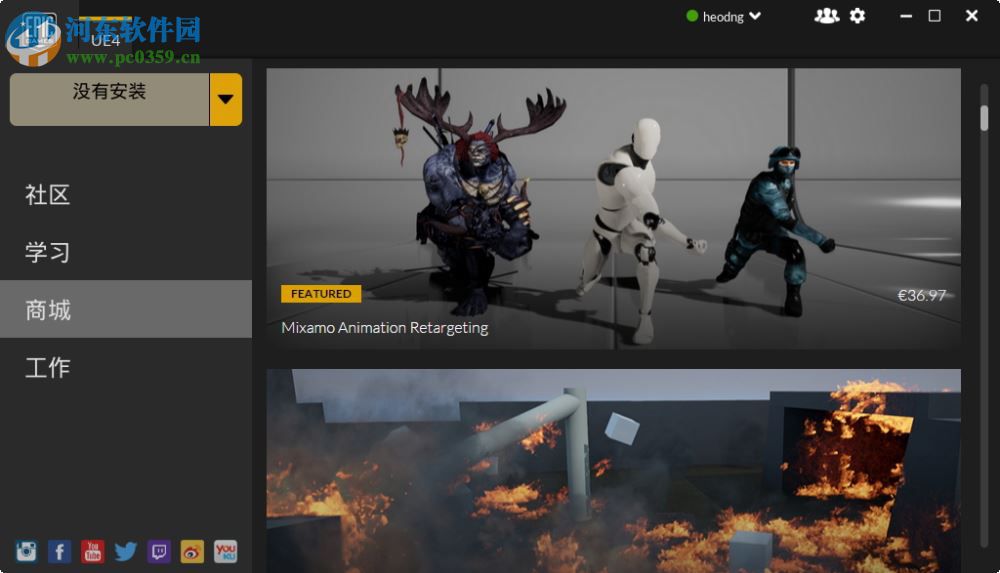This screenshot has width=1000, height=573.
Task: Expand the yellow install options arrow
Action: pos(226,99)
